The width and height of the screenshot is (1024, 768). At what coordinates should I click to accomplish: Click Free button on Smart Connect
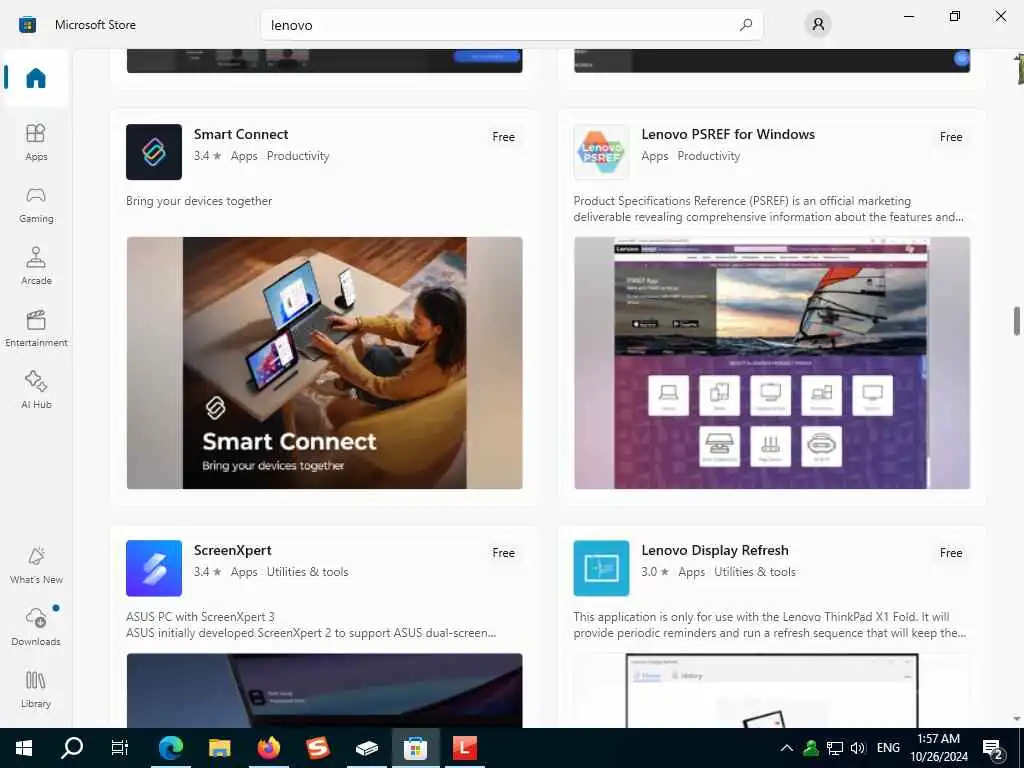point(504,136)
